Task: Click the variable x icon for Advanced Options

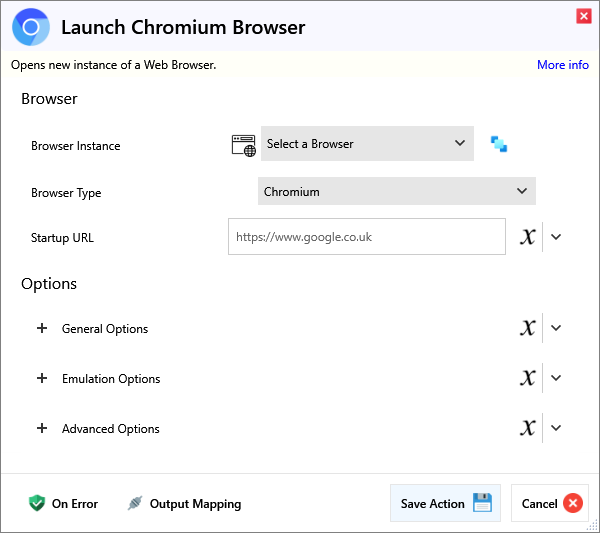Action: click(528, 428)
